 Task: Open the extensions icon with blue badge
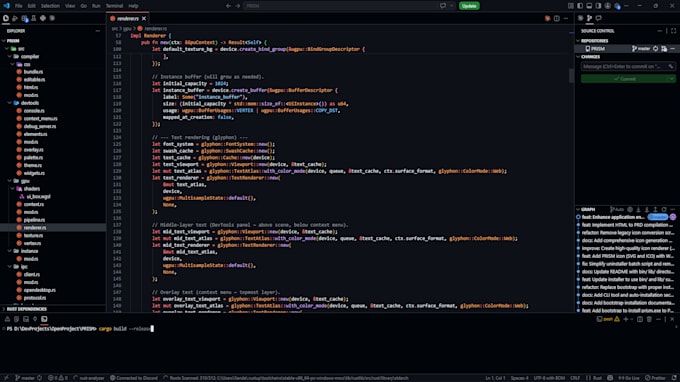[24, 18]
